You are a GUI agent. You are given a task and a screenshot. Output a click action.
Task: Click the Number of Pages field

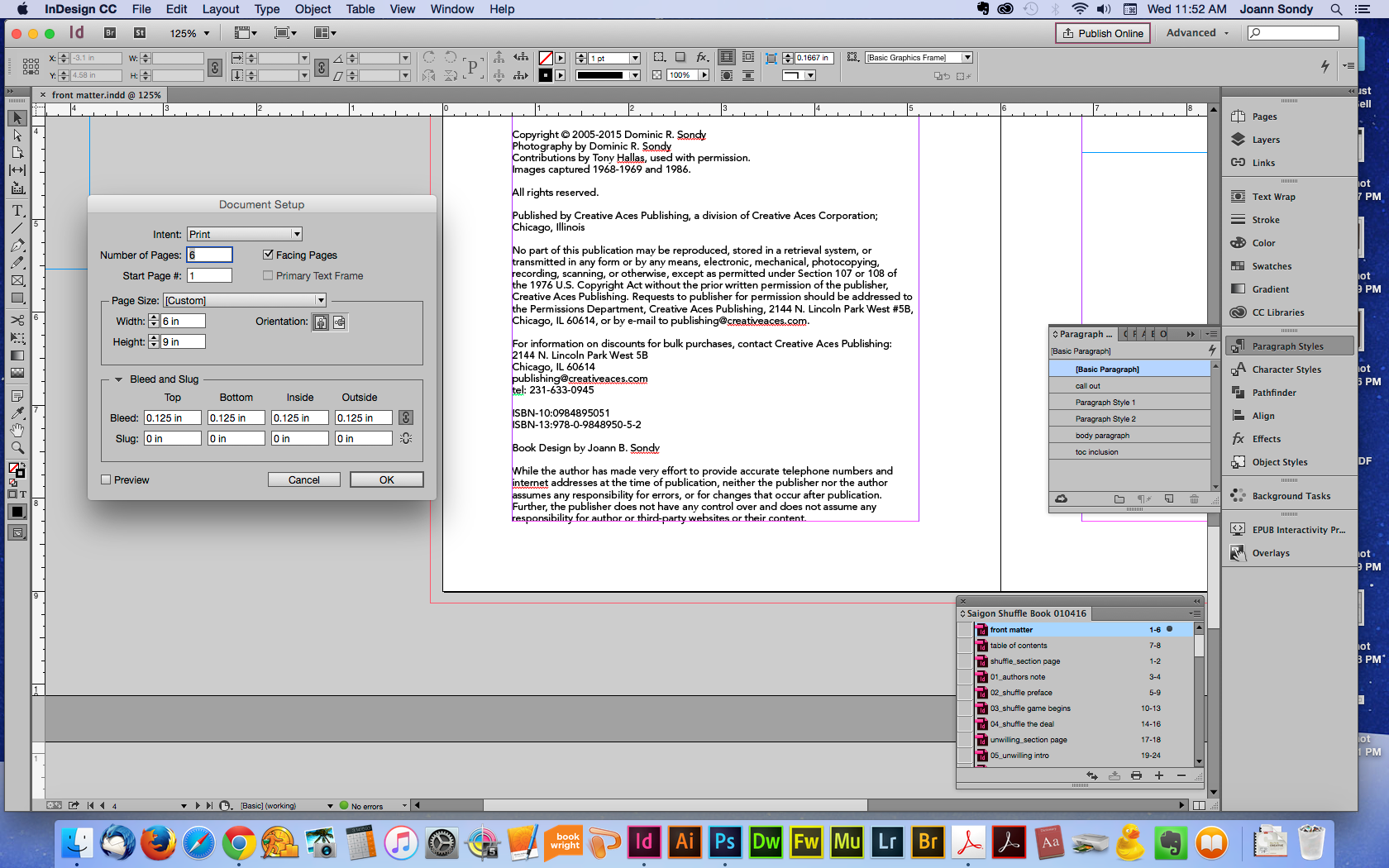209,255
